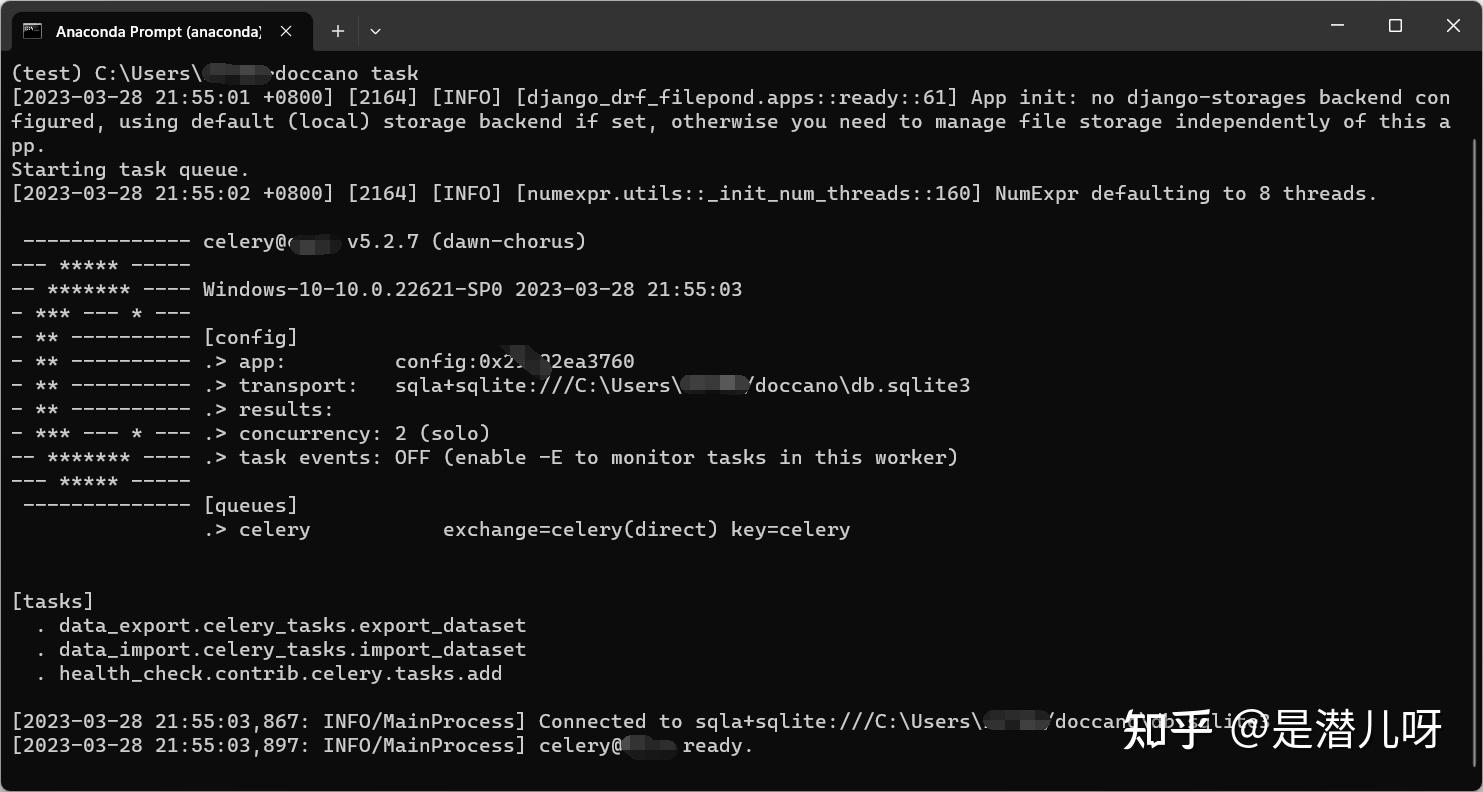Close the Anaconda Prompt tab
This screenshot has width=1483, height=792.
[286, 31]
